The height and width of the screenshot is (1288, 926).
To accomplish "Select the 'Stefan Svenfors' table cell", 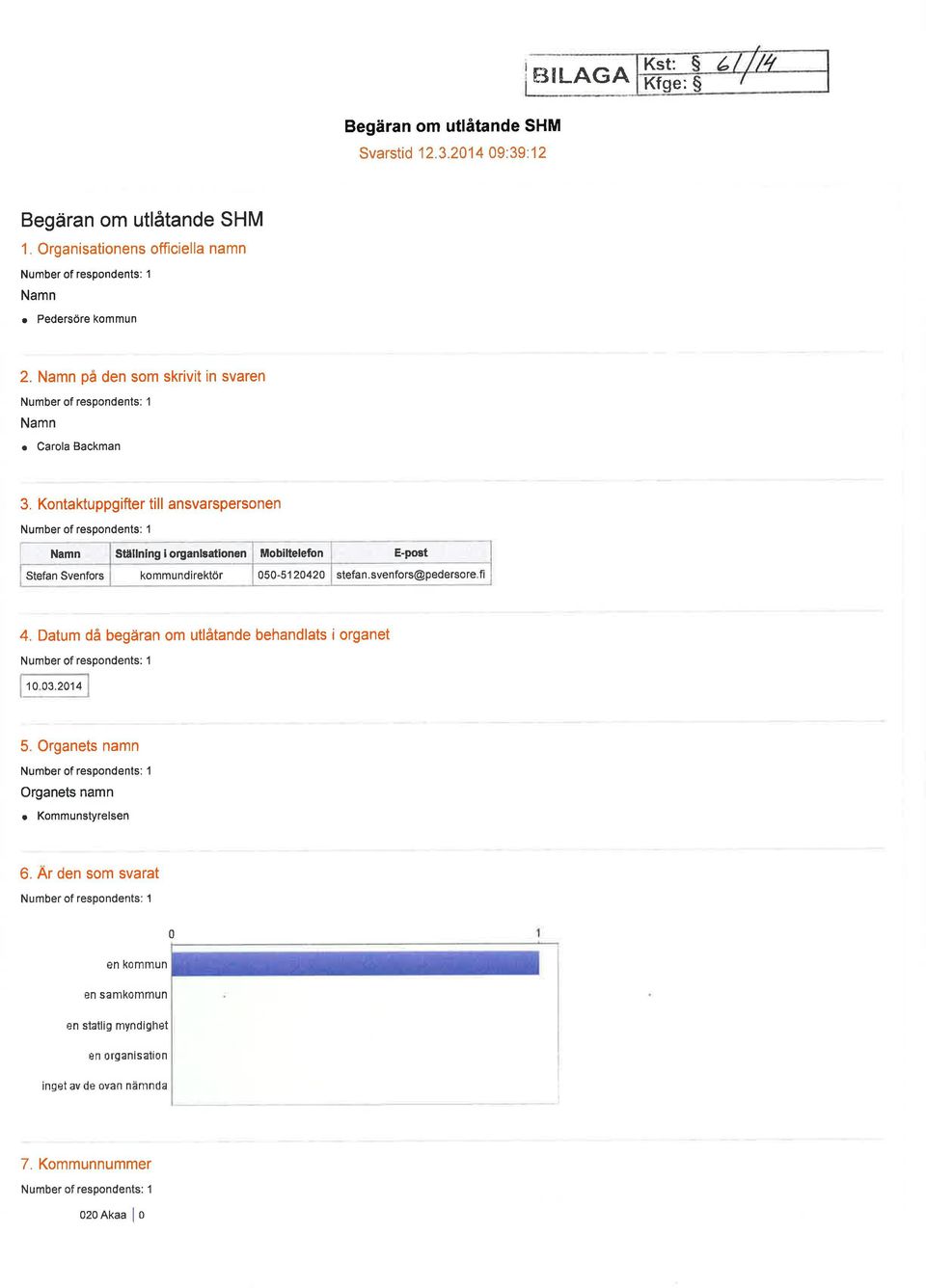I will click(65, 576).
